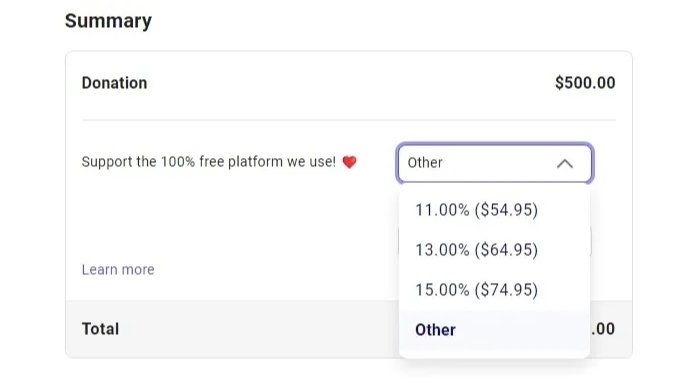
Task: Click the divider line under Donation
Action: pyautogui.click(x=349, y=120)
